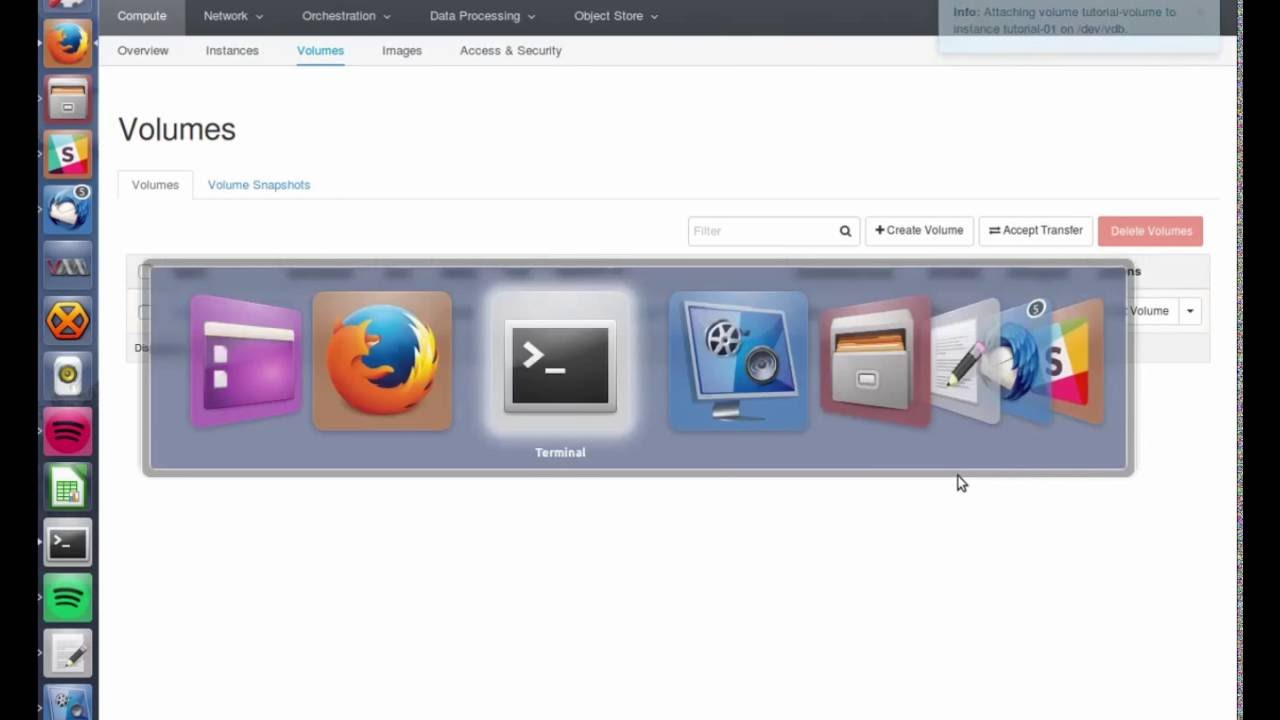Go to the Instances tab
This screenshot has width=1280, height=720.
click(232, 50)
